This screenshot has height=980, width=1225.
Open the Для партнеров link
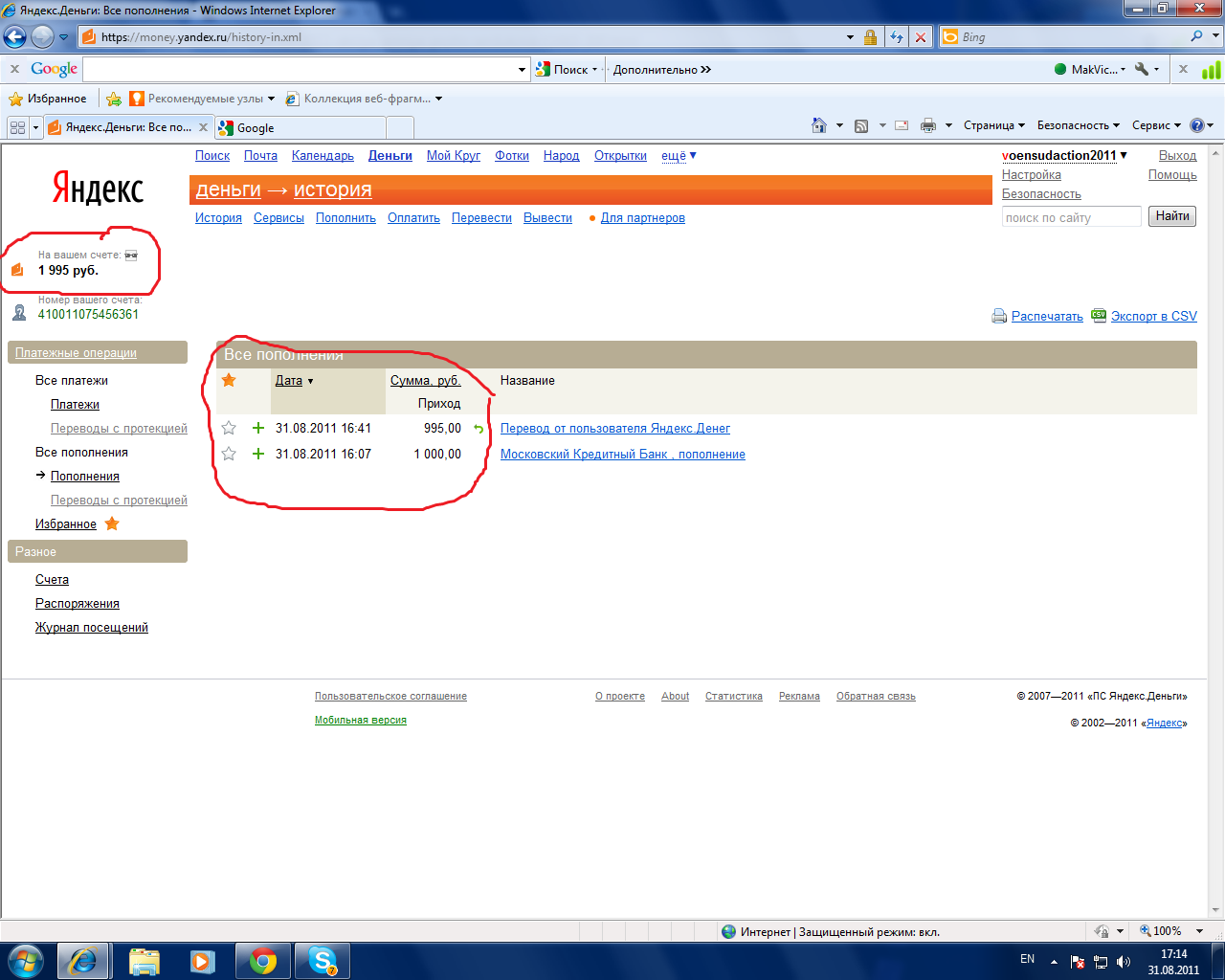[x=643, y=217]
